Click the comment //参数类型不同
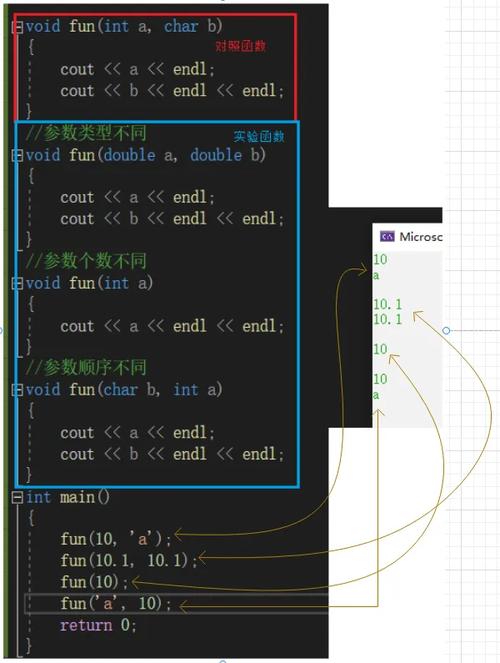The height and width of the screenshot is (663, 500). pos(86,134)
